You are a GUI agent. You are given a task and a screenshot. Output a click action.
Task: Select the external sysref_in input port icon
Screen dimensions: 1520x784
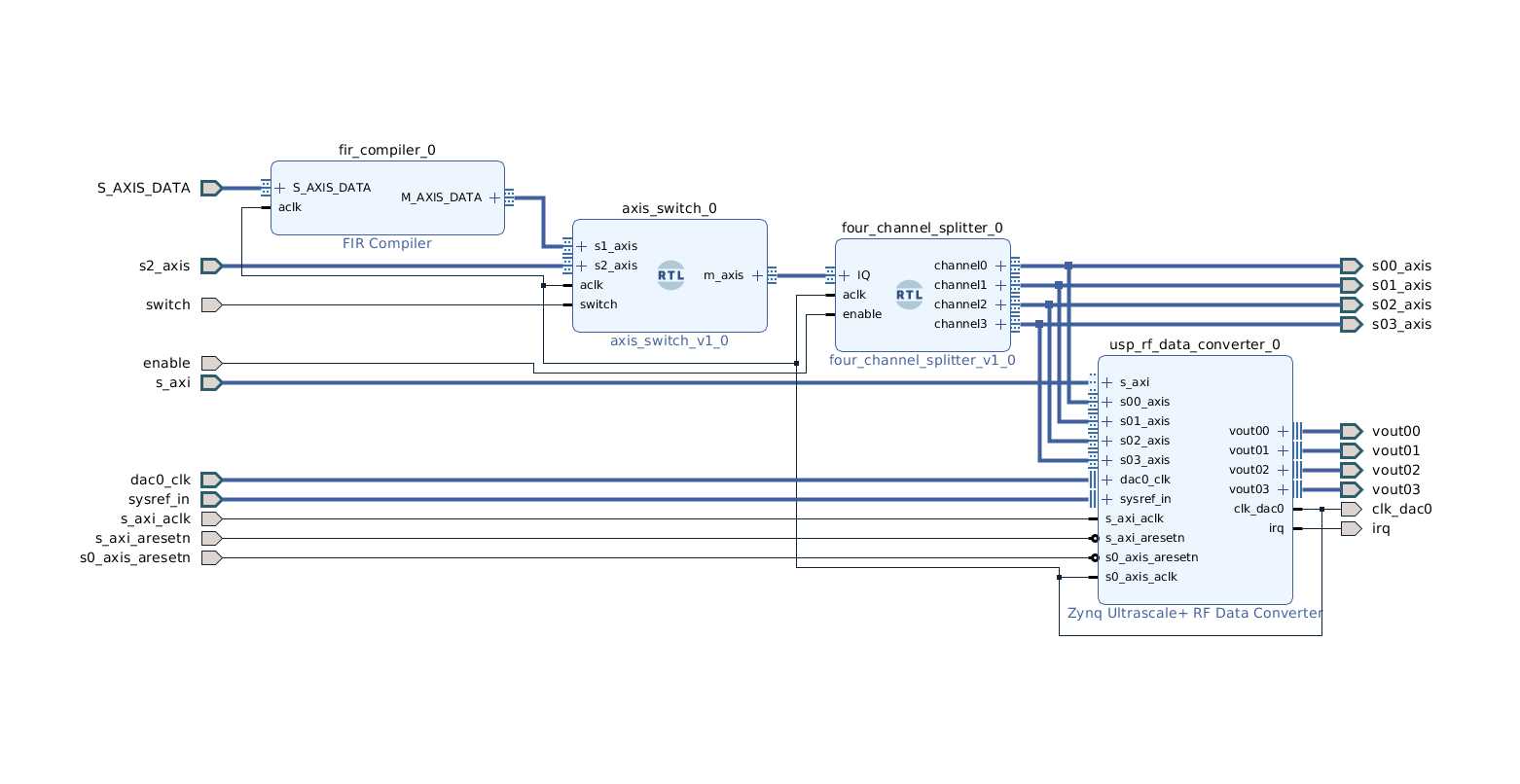point(211,499)
